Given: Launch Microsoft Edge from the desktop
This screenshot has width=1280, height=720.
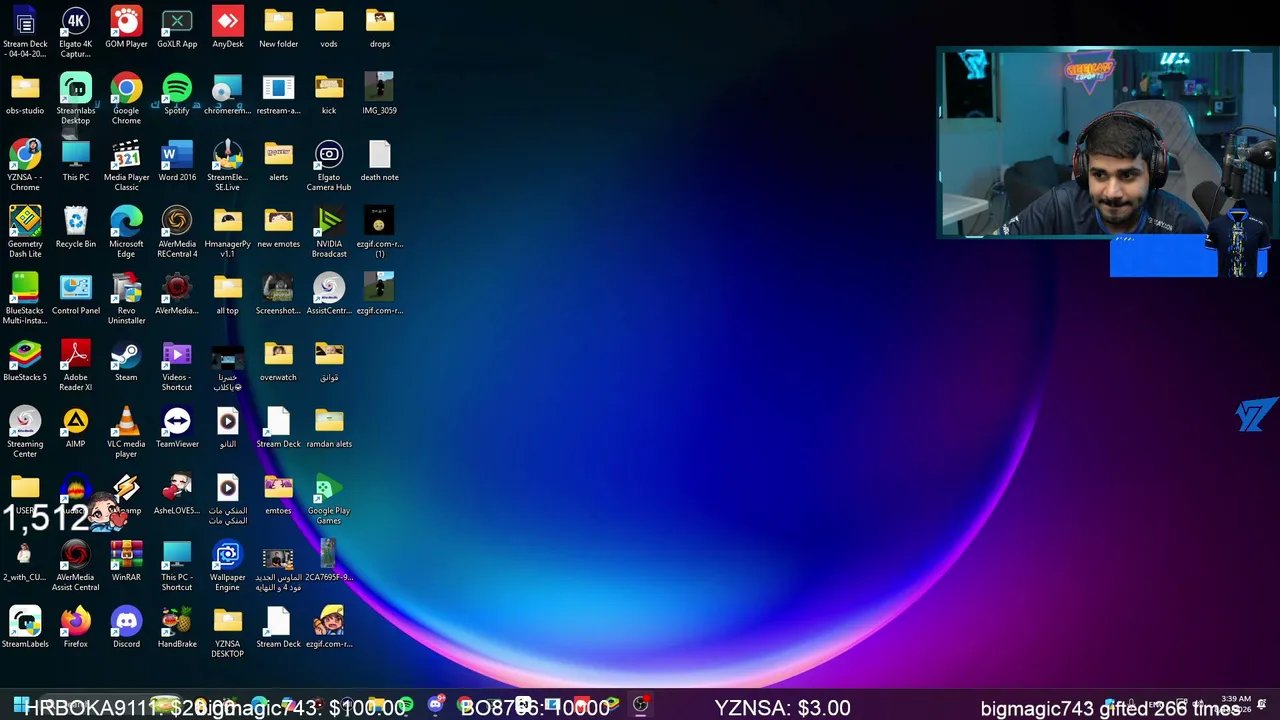Looking at the screenshot, I should [126, 232].
